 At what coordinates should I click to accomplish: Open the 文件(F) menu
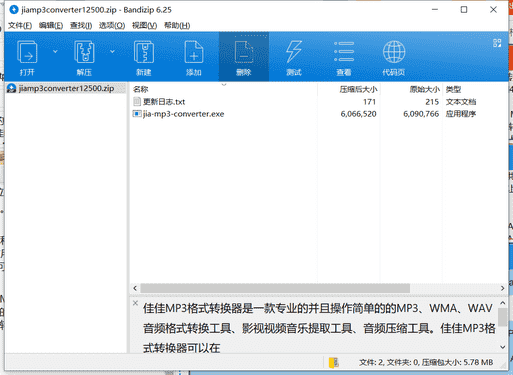(20, 26)
